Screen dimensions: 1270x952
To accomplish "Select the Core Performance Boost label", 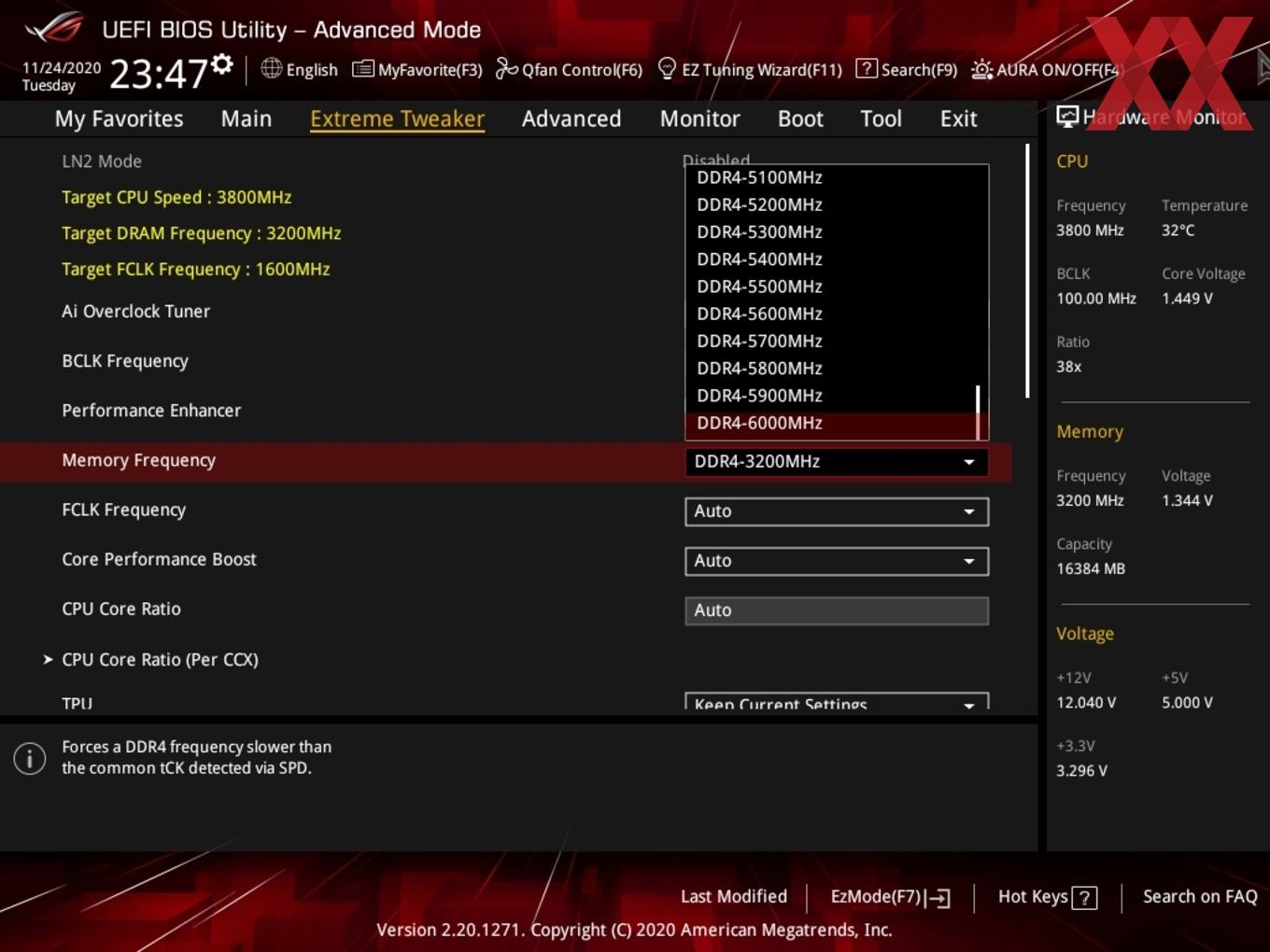I will [x=159, y=559].
